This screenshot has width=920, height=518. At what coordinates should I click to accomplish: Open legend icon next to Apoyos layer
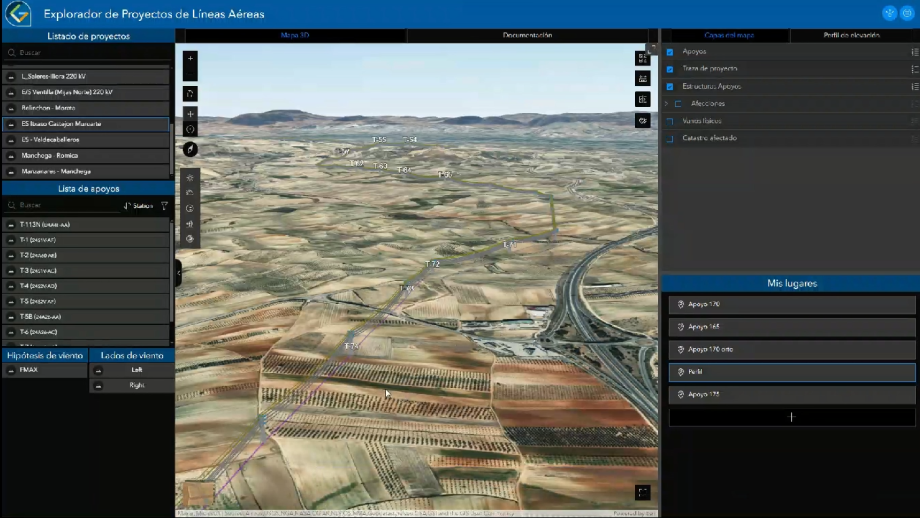914,51
